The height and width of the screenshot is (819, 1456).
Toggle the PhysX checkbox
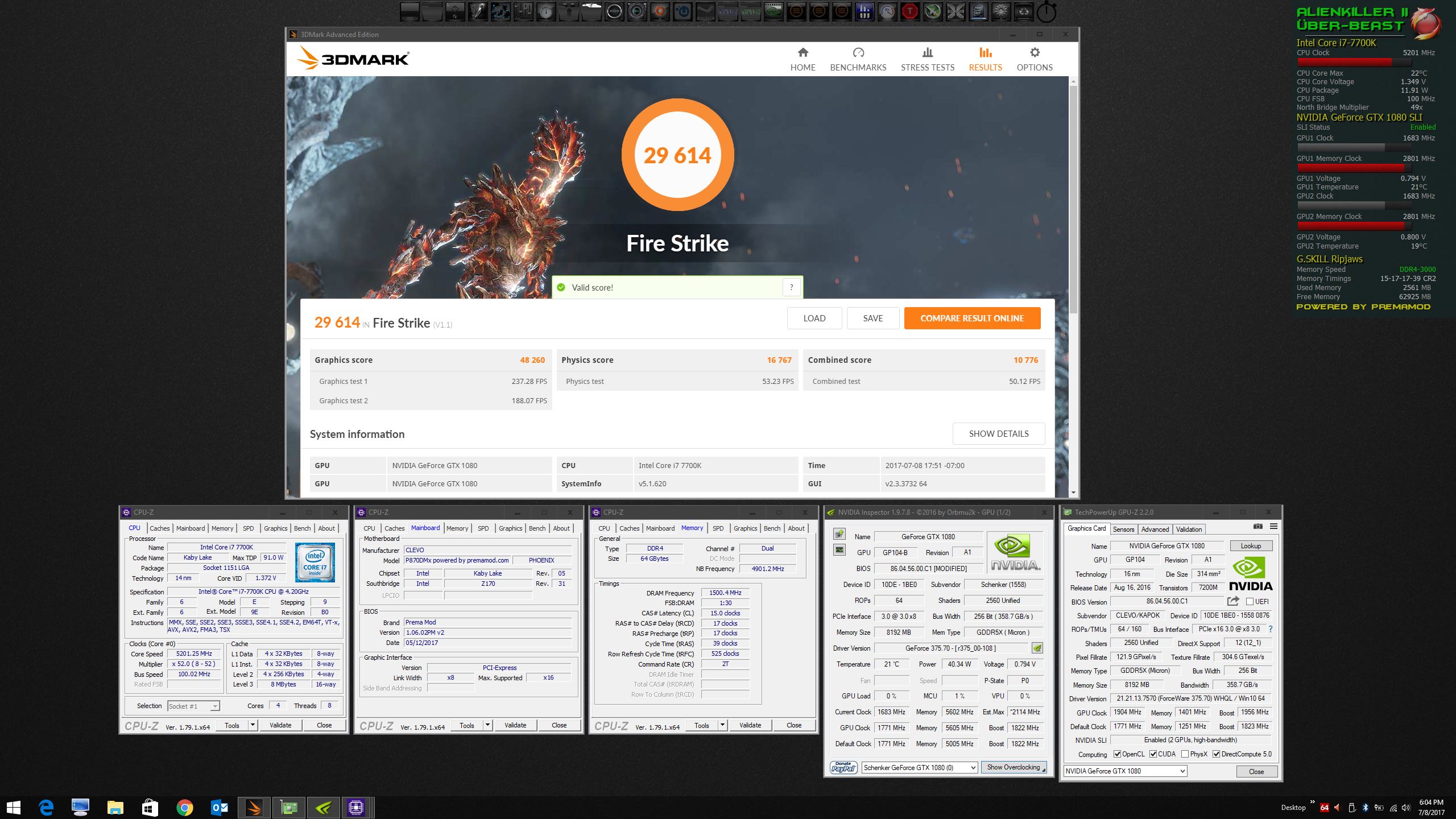[1185, 754]
